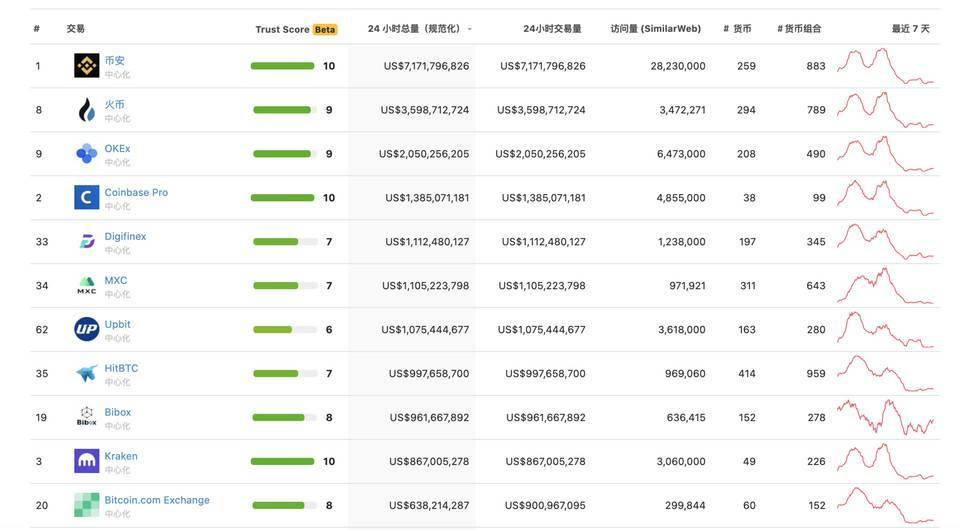
Task: Select Kraken trust score value 10
Action: click(329, 461)
